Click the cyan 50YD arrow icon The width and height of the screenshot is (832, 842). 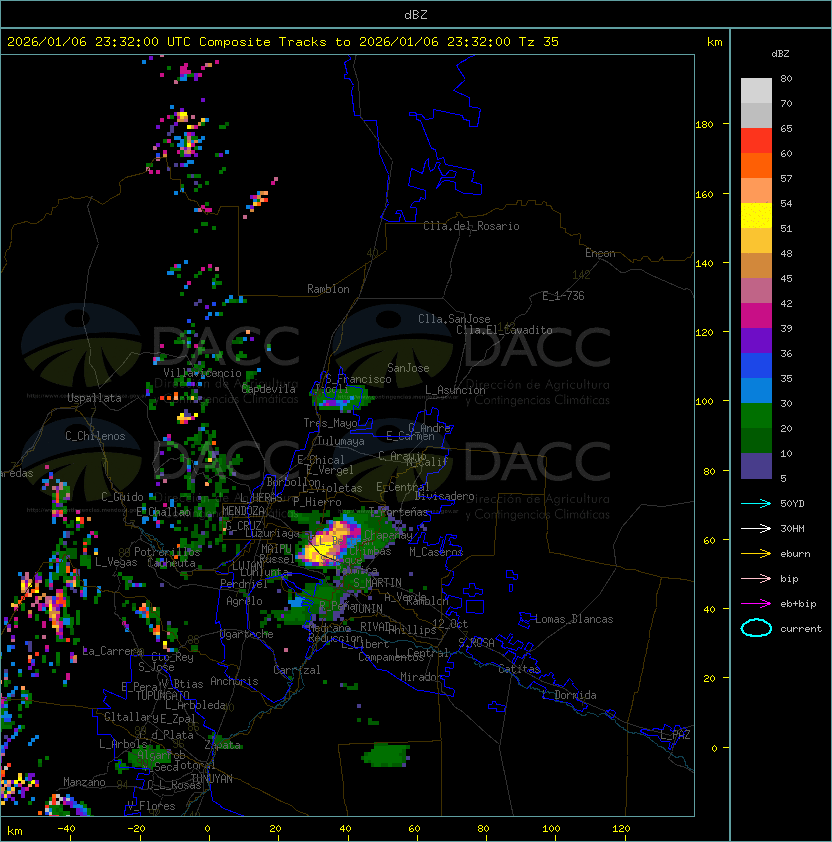(x=756, y=504)
